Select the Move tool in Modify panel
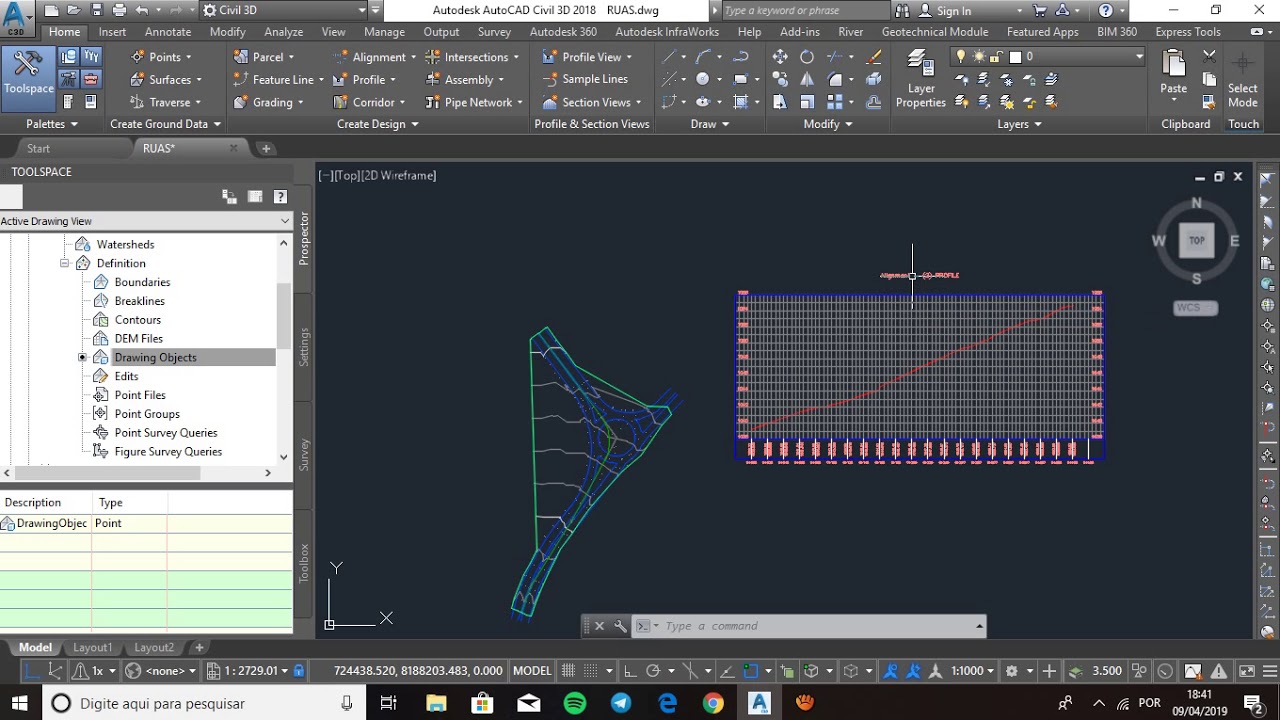The image size is (1280, 720). pyautogui.click(x=780, y=57)
